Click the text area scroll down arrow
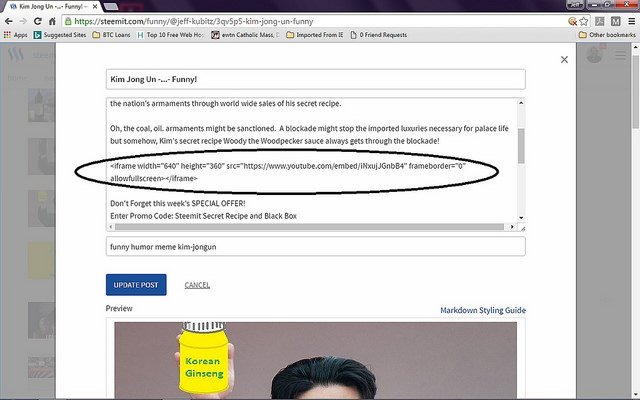 (x=521, y=218)
